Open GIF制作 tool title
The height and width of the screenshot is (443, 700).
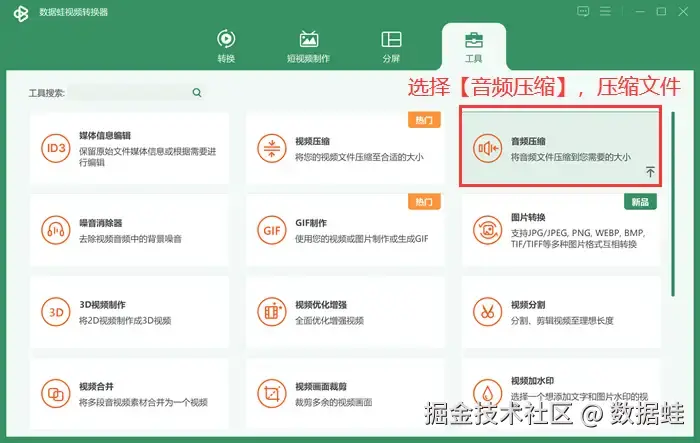point(311,223)
